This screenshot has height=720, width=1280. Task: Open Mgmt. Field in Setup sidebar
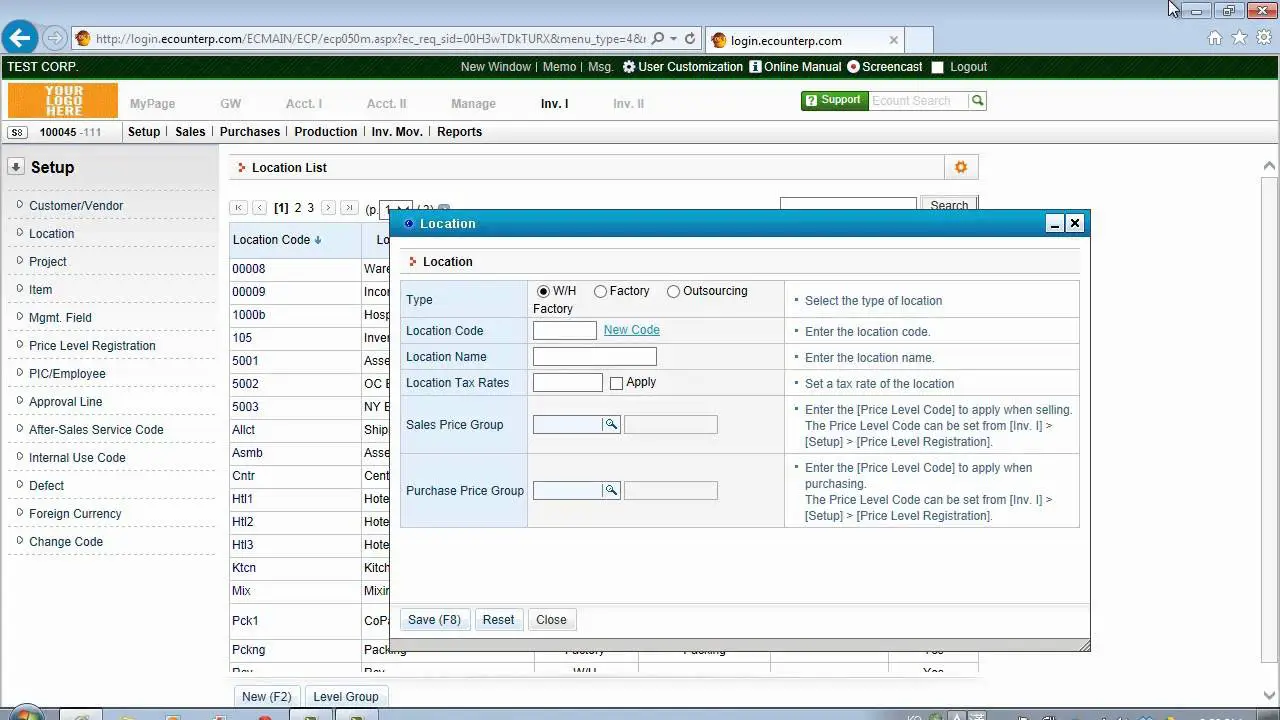pyautogui.click(x=60, y=318)
